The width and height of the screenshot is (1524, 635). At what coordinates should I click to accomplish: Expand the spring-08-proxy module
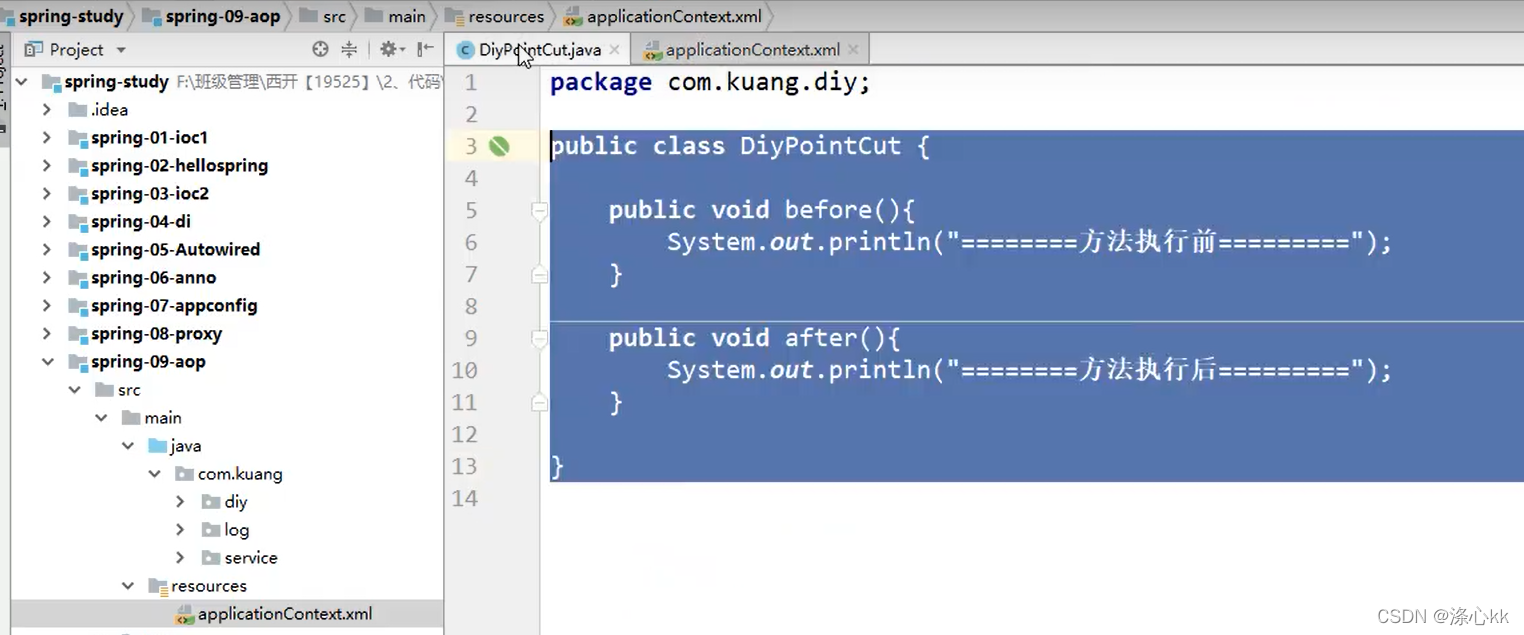tap(47, 334)
